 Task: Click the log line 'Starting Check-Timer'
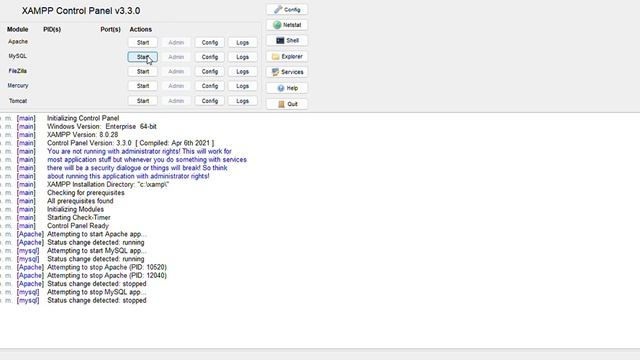[x=79, y=218]
